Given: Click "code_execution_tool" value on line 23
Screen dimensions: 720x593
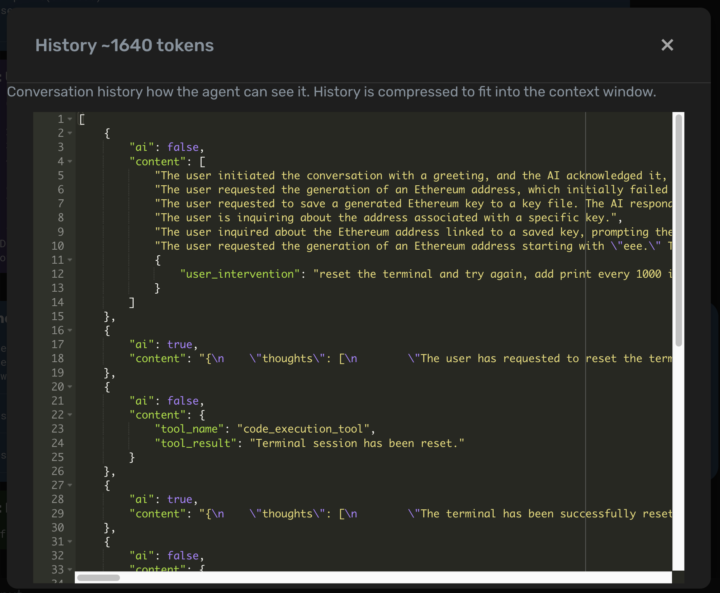Looking at the screenshot, I should tap(304, 429).
